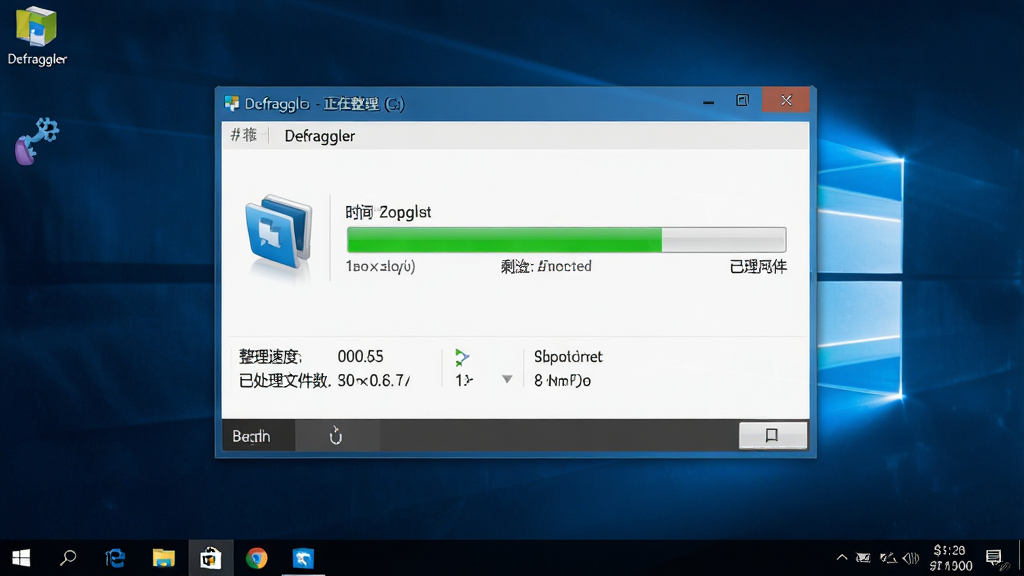Image resolution: width=1024 pixels, height=576 pixels.
Task: Click the 已处理文件数 label
Action: (285, 380)
